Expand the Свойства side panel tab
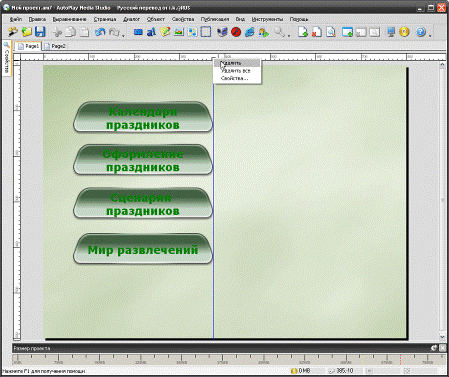Screen dimensions: 449x377 [6, 58]
